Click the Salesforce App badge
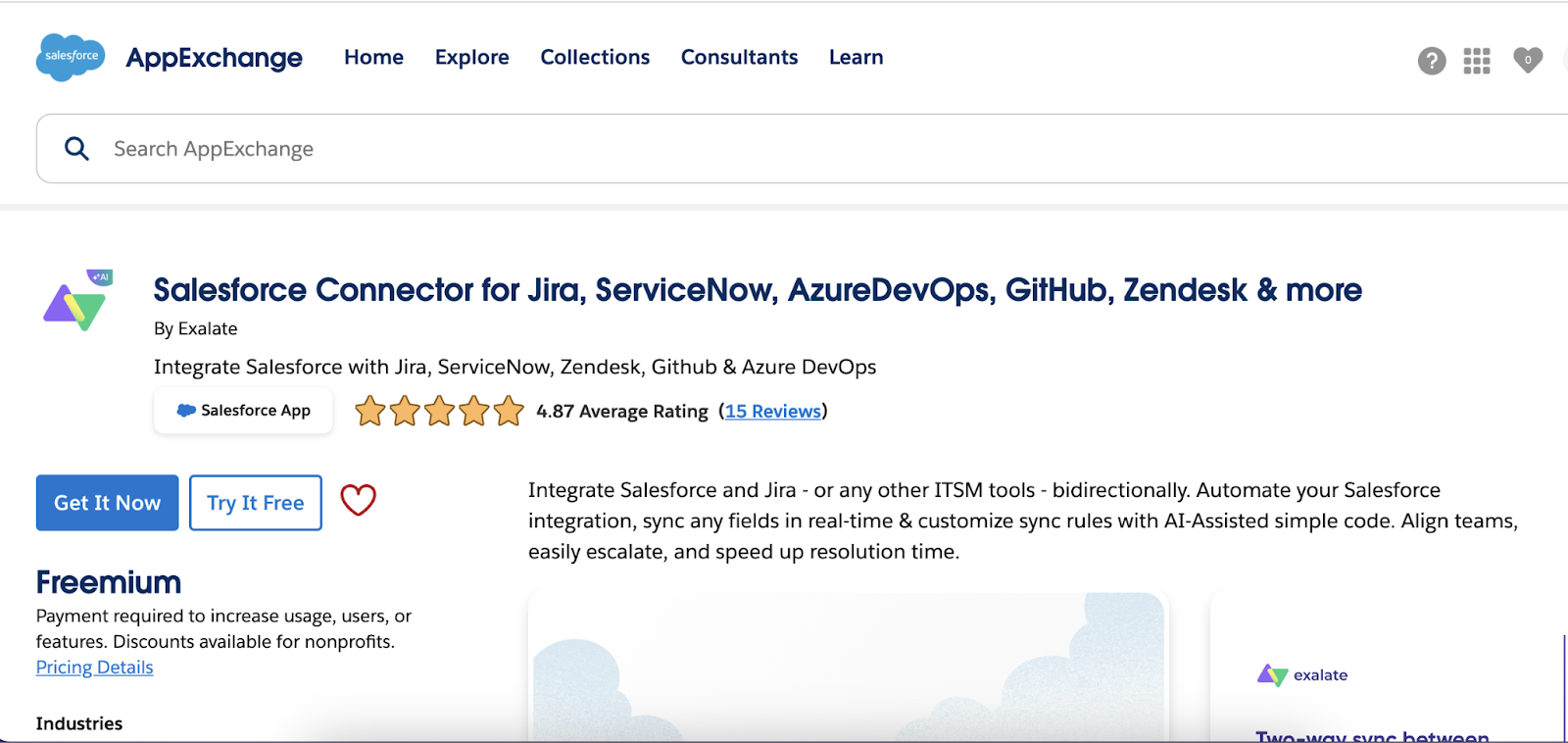 (x=243, y=411)
